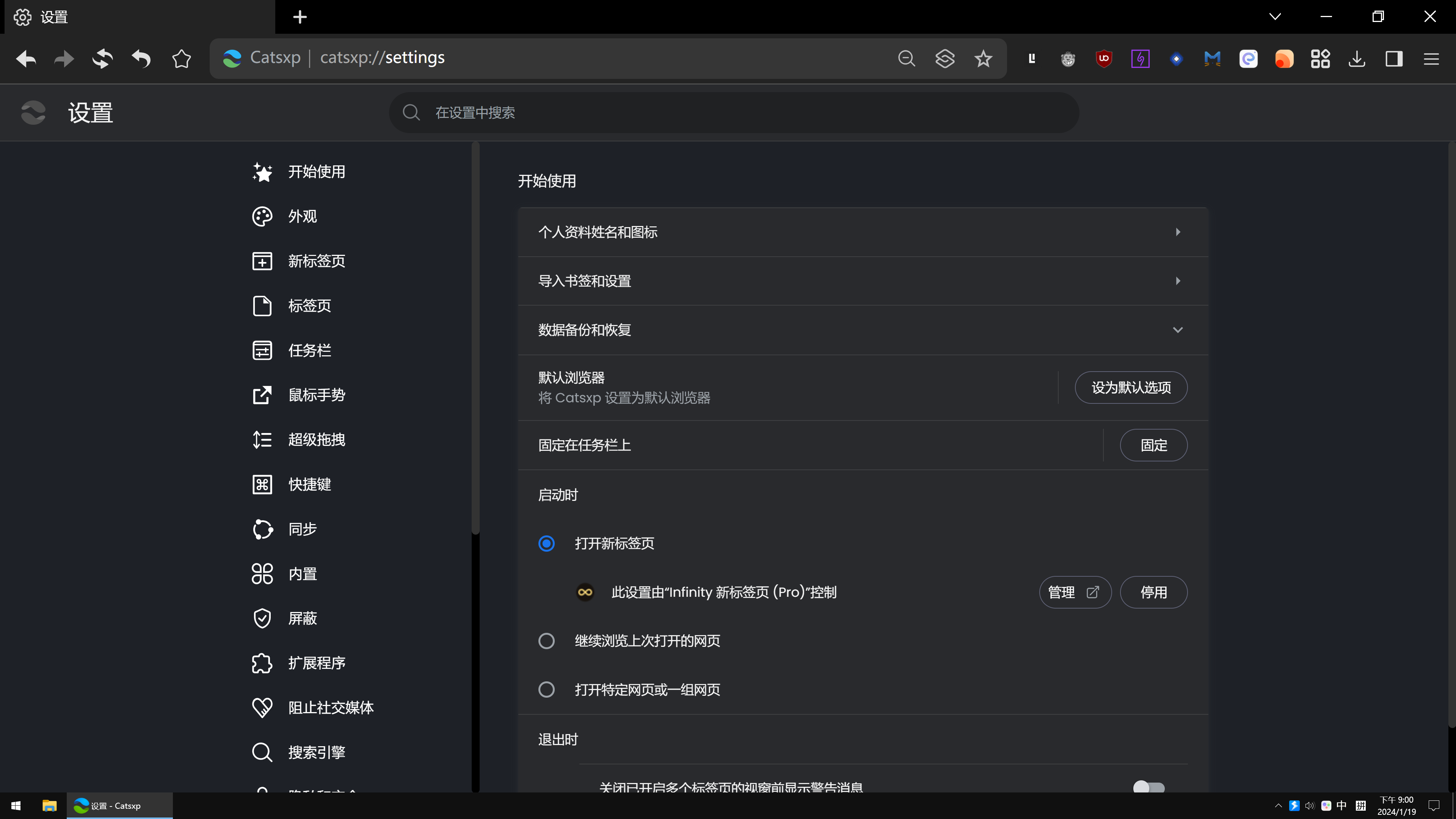This screenshot has width=1456, height=819.
Task: Bookmark this page with star icon
Action: tap(983, 58)
